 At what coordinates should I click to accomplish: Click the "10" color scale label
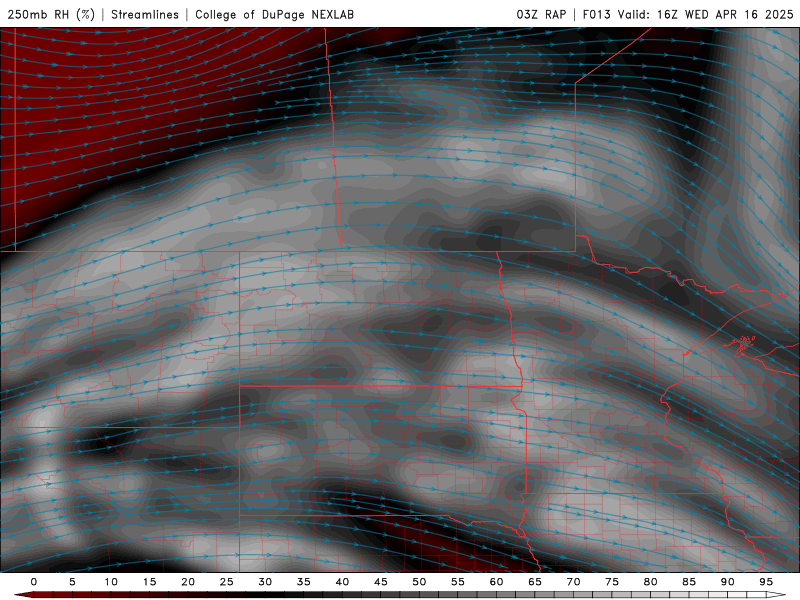point(111,582)
